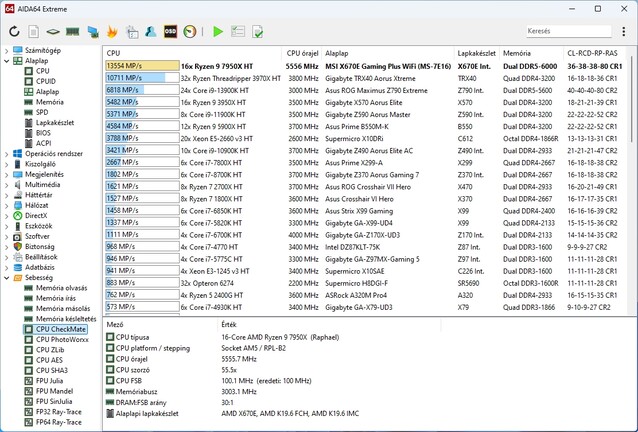
Task: Click the blue user silhouette toolbar icon
Action: [151, 31]
